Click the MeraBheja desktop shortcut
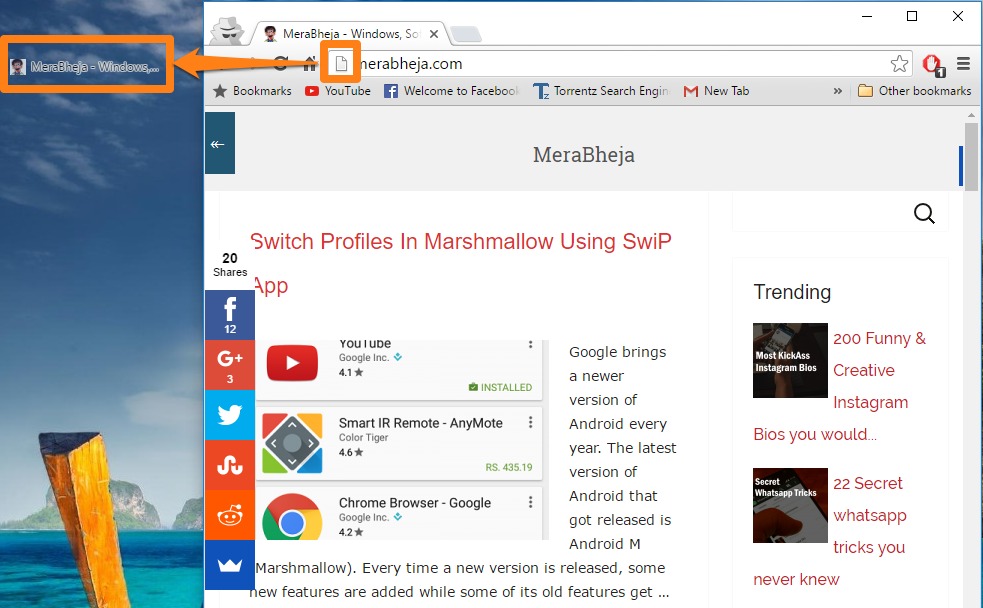The image size is (983, 608). [x=87, y=66]
